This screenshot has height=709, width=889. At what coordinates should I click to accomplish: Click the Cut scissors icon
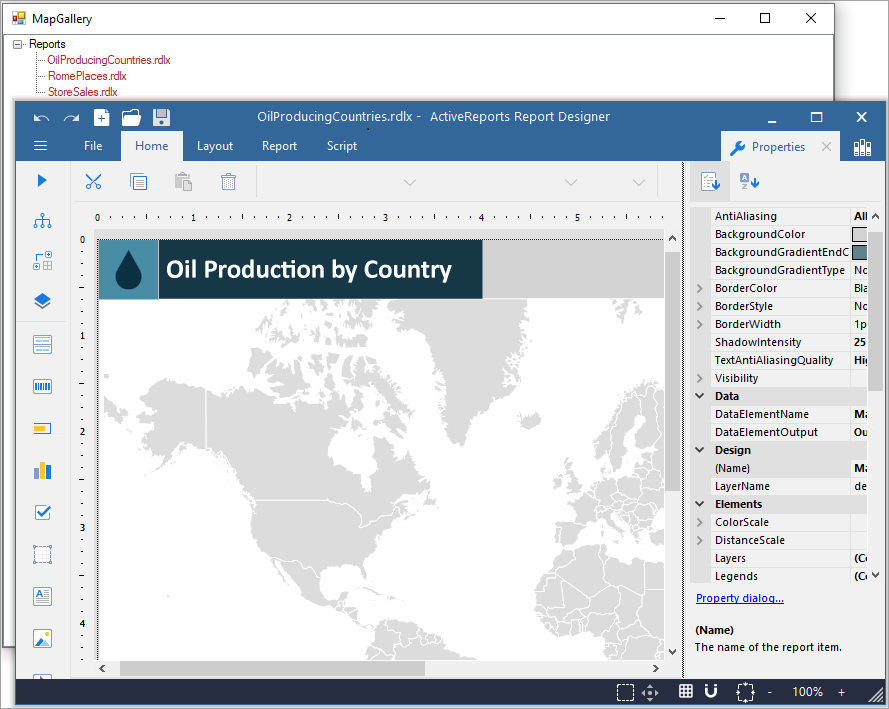point(93,182)
